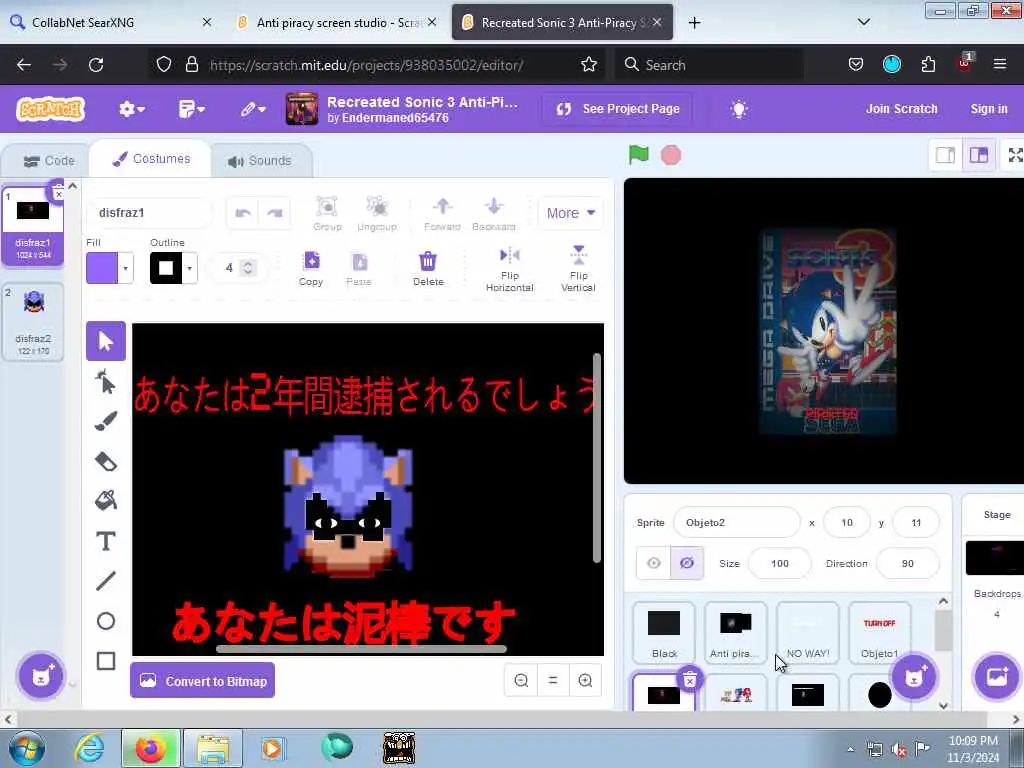Open the Fill color dropdown arrow

pos(125,268)
